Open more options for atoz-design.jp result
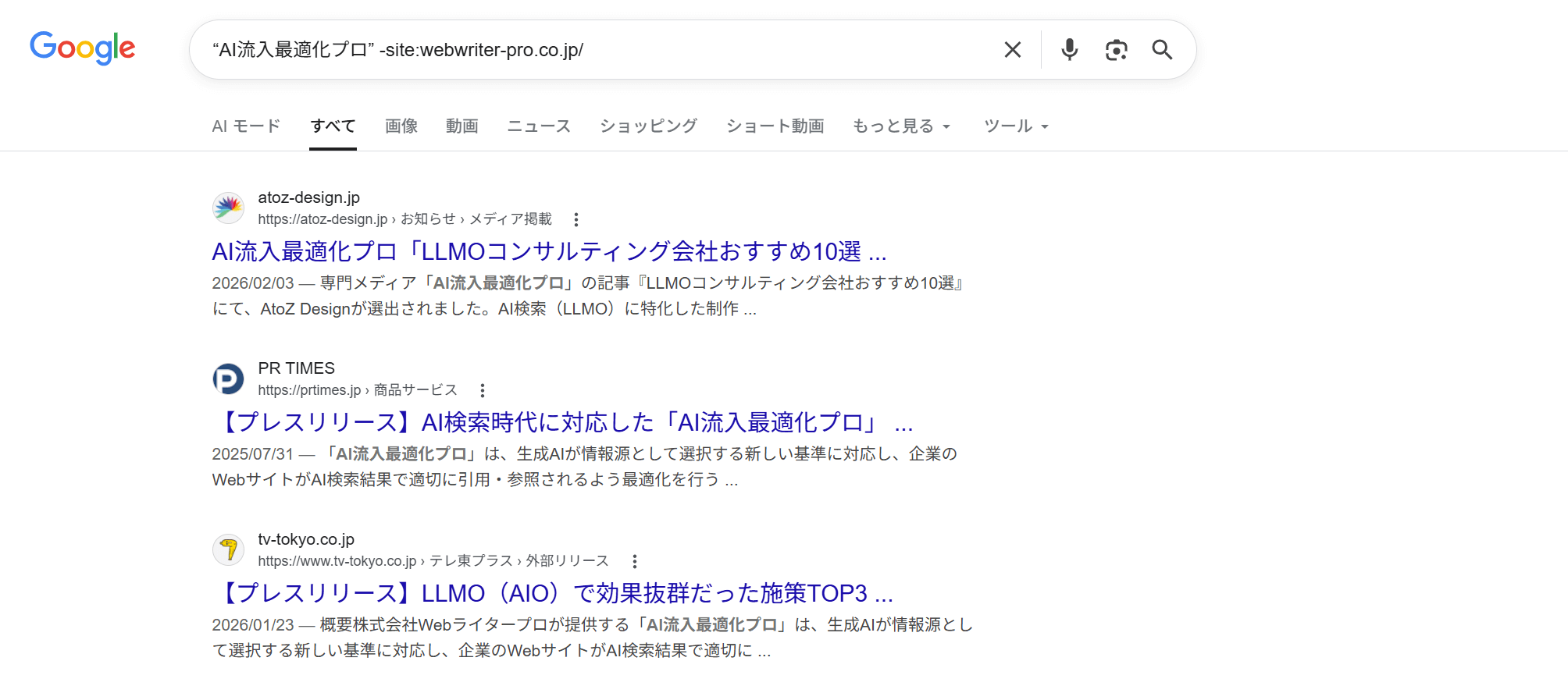This screenshot has height=693, width=1568. (576, 220)
